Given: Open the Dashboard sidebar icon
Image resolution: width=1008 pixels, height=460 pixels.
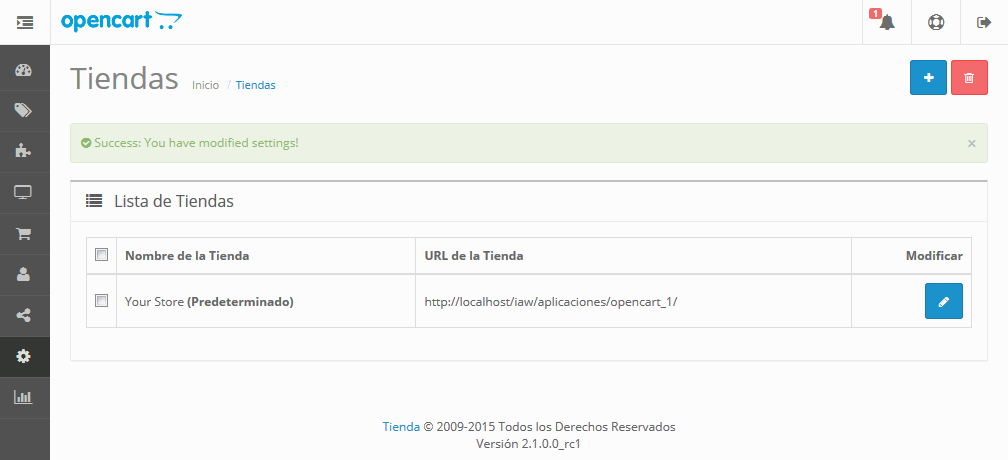Looking at the screenshot, I should 24,70.
